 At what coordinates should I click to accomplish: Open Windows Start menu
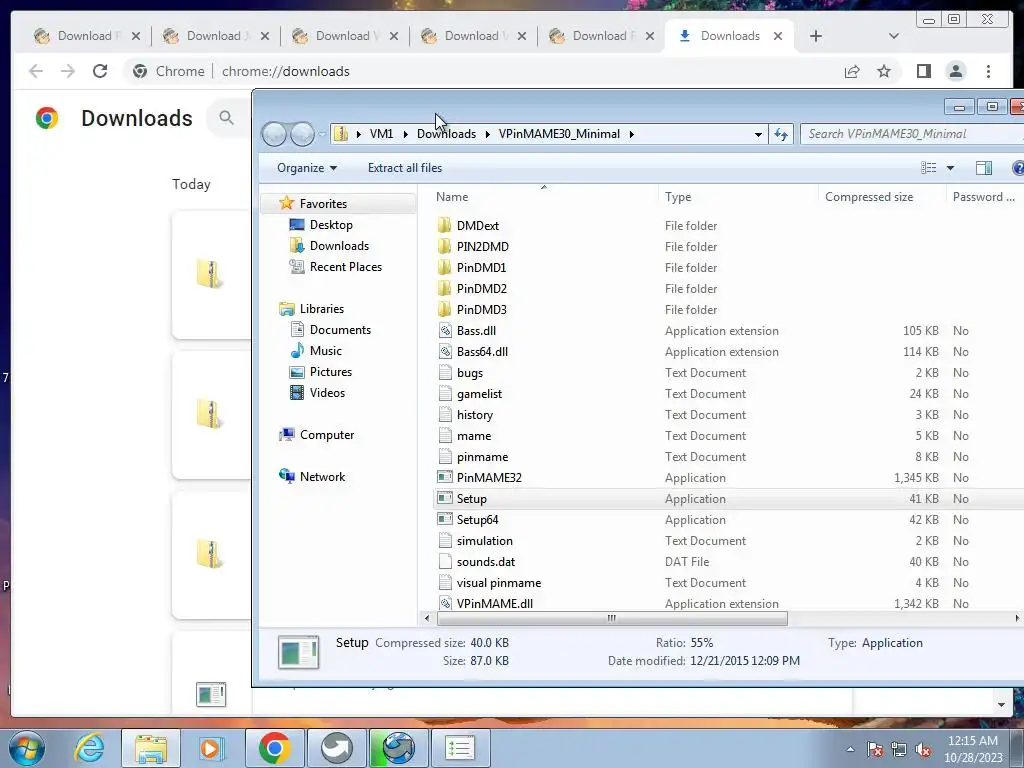pyautogui.click(x=26, y=748)
